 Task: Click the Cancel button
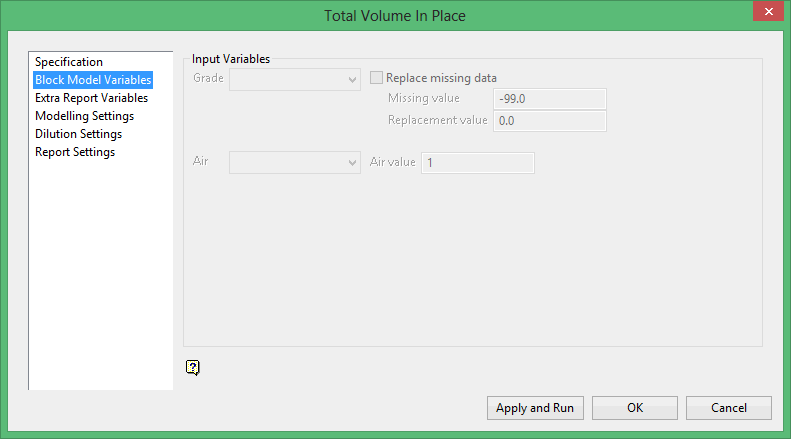728,408
